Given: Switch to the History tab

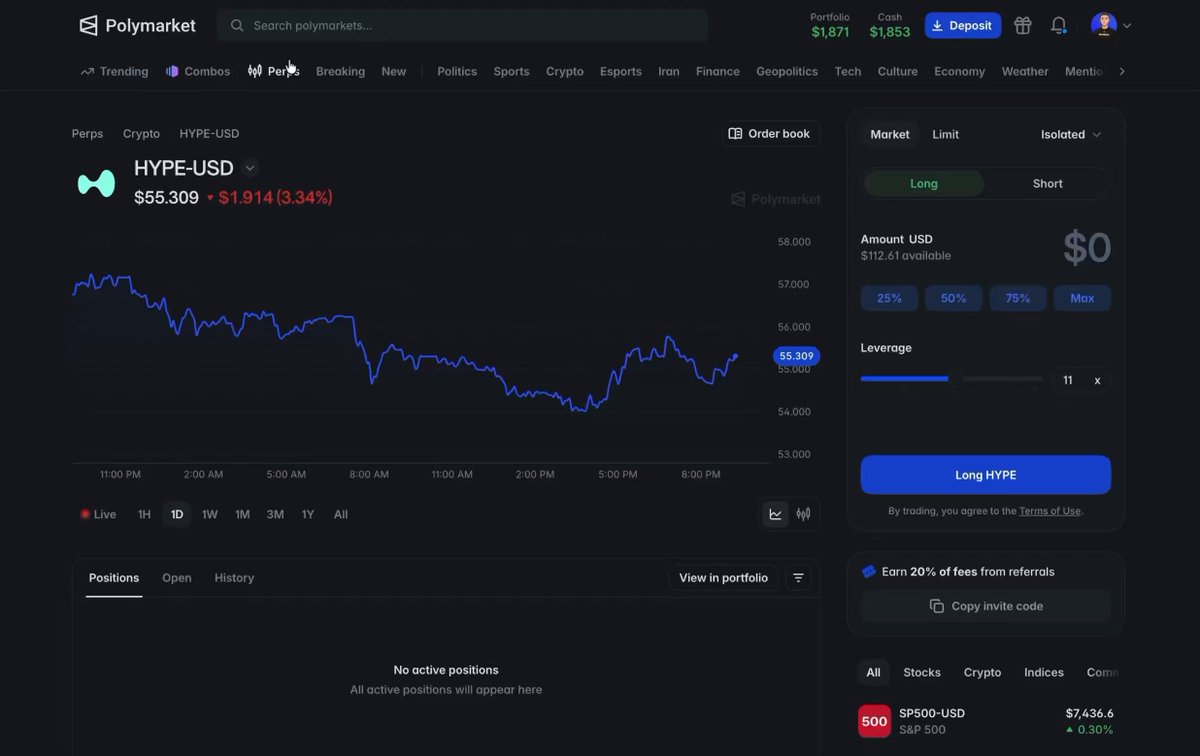Looking at the screenshot, I should click(234, 578).
